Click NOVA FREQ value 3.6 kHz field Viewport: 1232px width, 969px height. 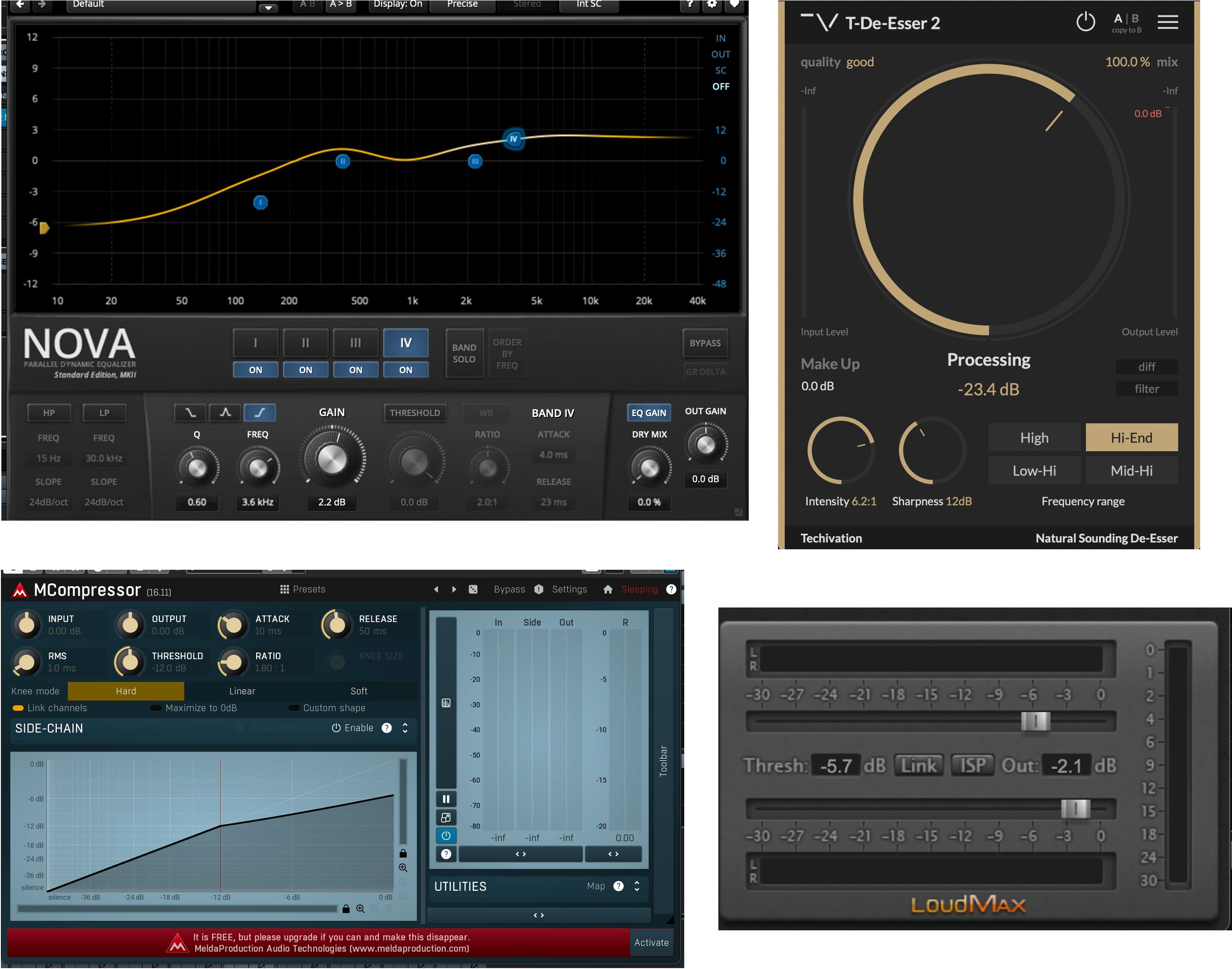[x=258, y=502]
